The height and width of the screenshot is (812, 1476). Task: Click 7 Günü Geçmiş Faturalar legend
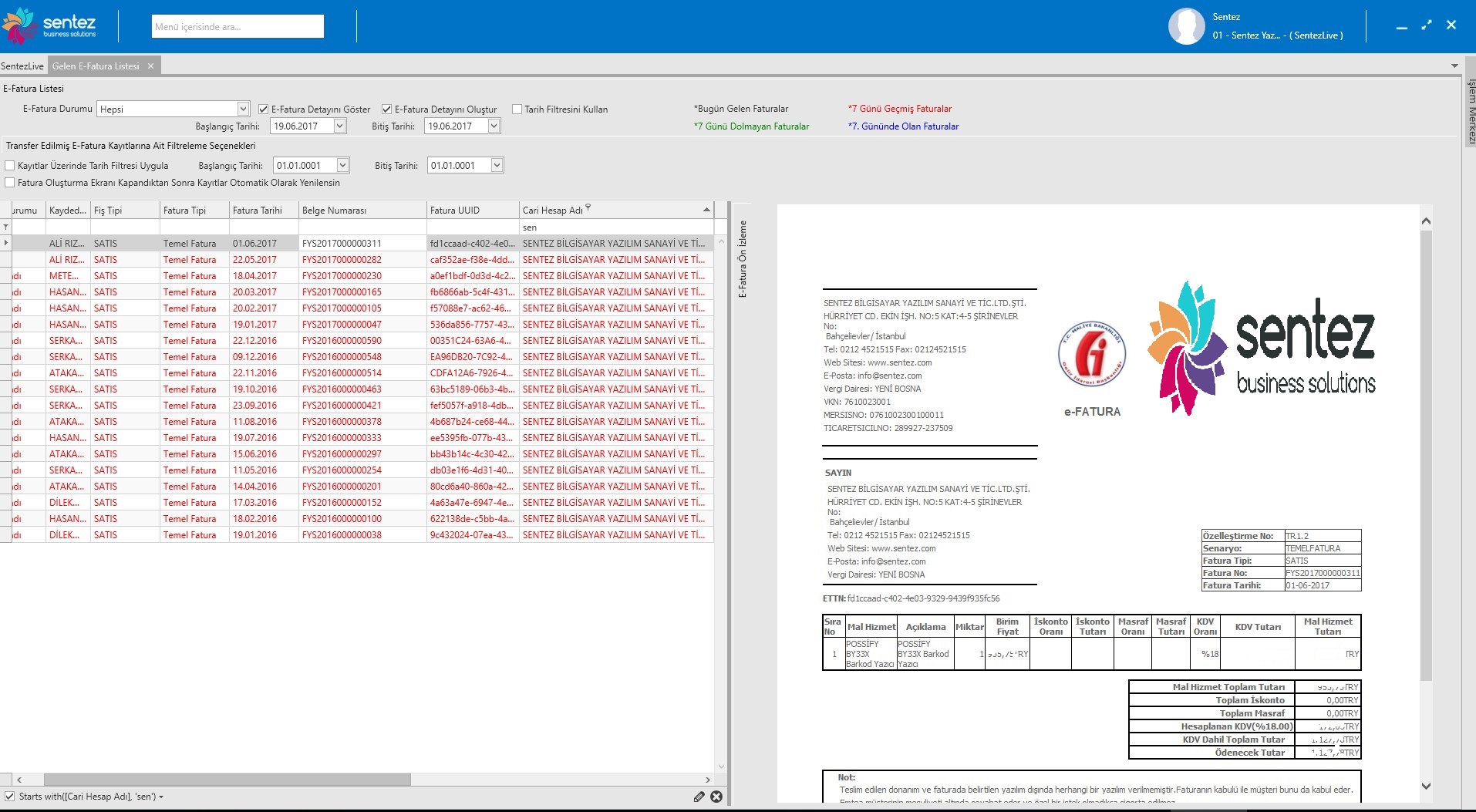click(x=900, y=109)
